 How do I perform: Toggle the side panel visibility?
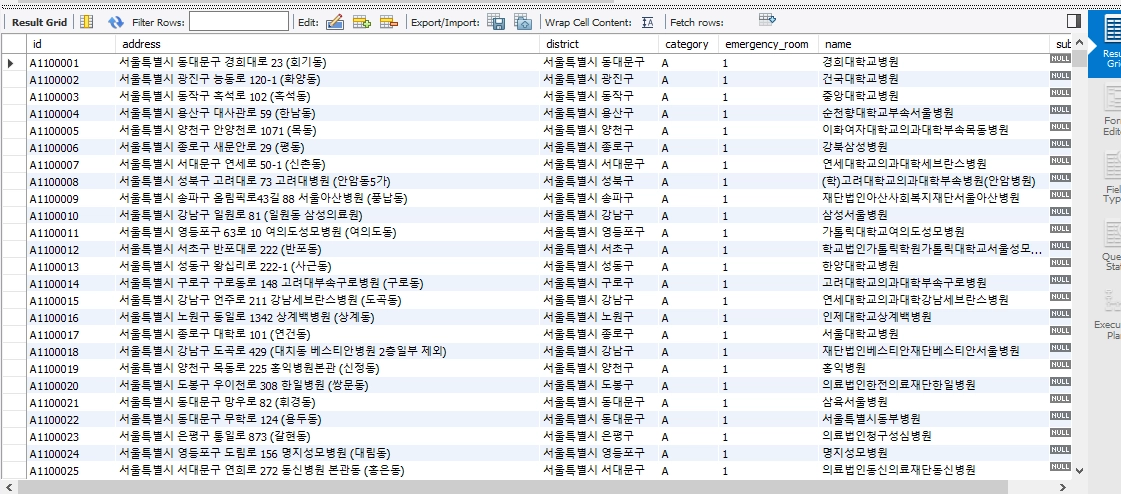click(1074, 21)
